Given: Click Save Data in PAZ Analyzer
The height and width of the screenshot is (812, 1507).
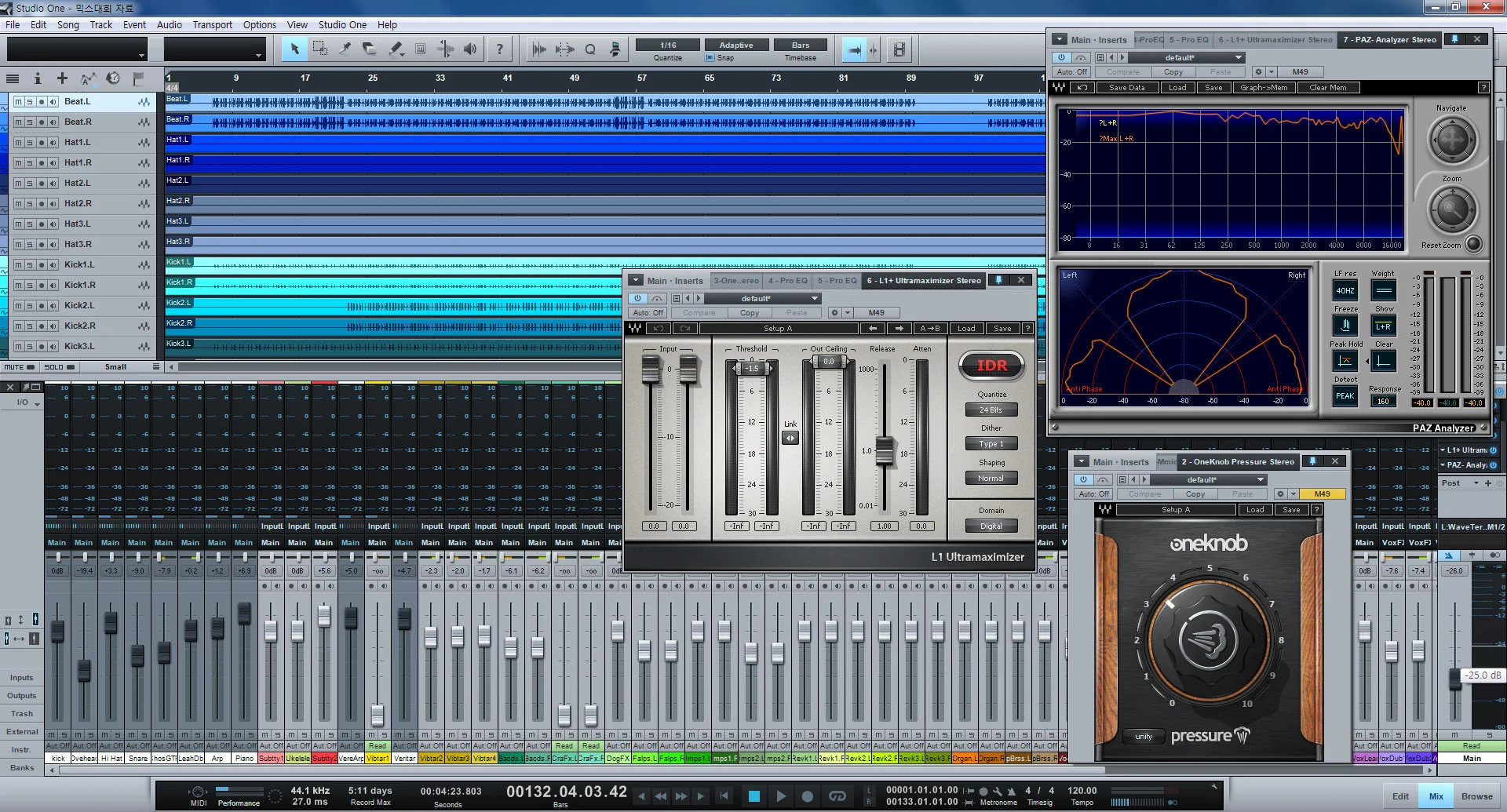Looking at the screenshot, I should pyautogui.click(x=1126, y=87).
